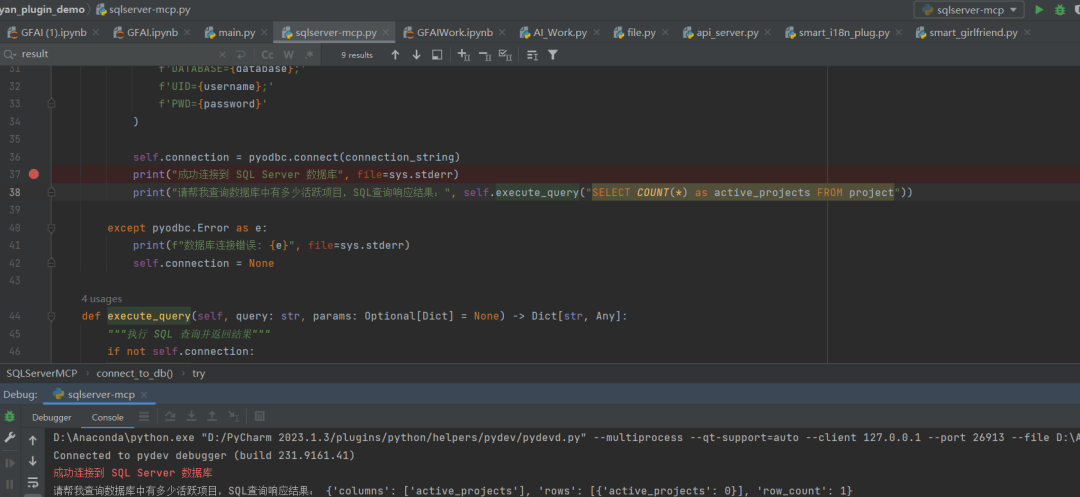Image resolution: width=1080 pixels, height=497 pixels.
Task: Switch to the main.py editor tab
Action: pyautogui.click(x=236, y=33)
